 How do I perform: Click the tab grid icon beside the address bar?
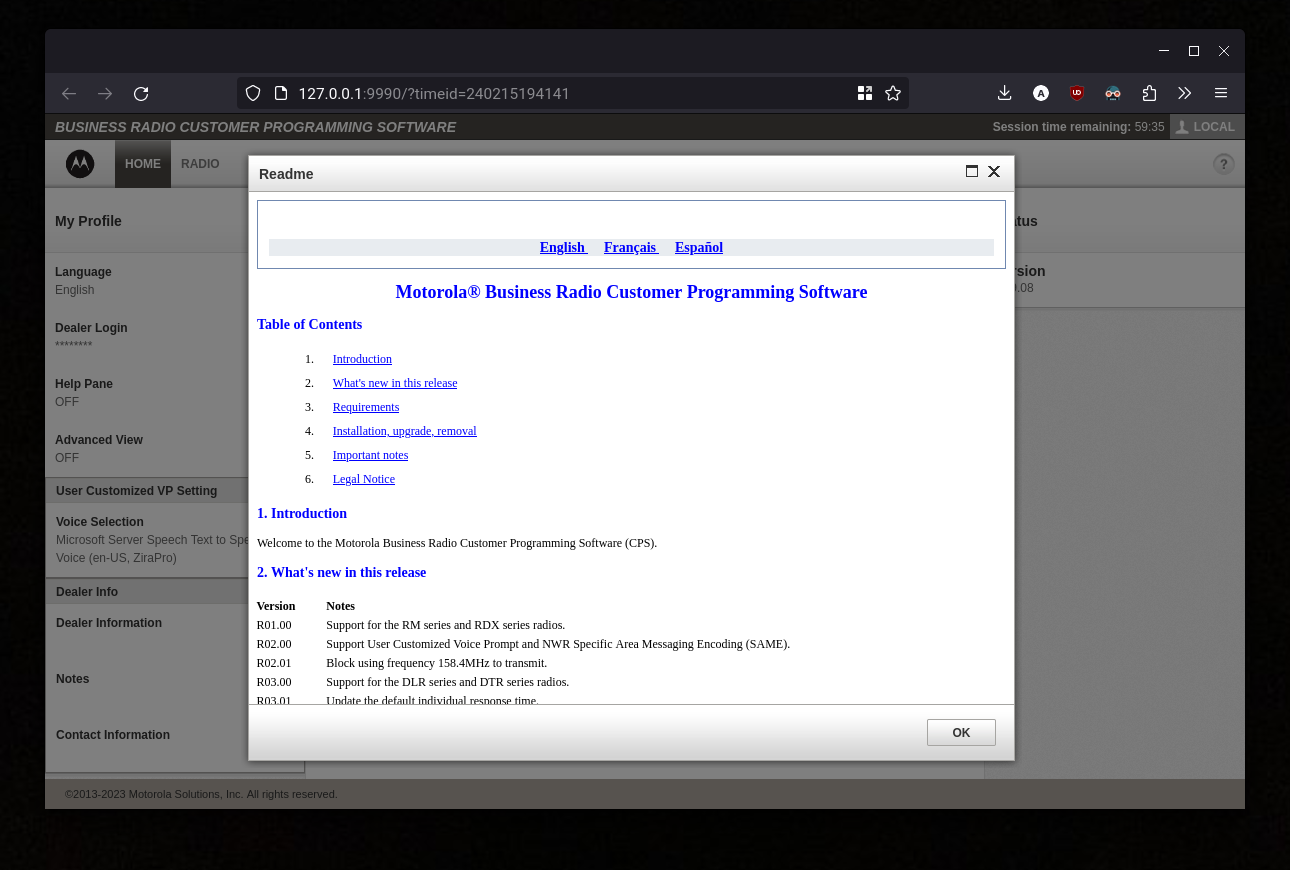[x=864, y=92]
